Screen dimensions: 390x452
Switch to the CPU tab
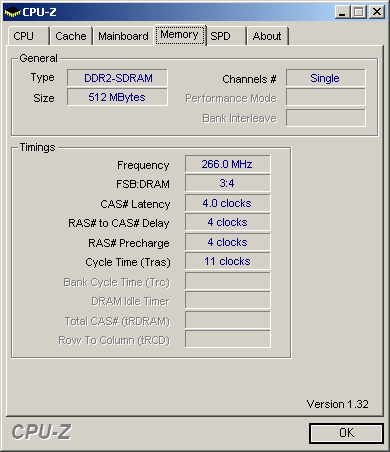[x=28, y=36]
